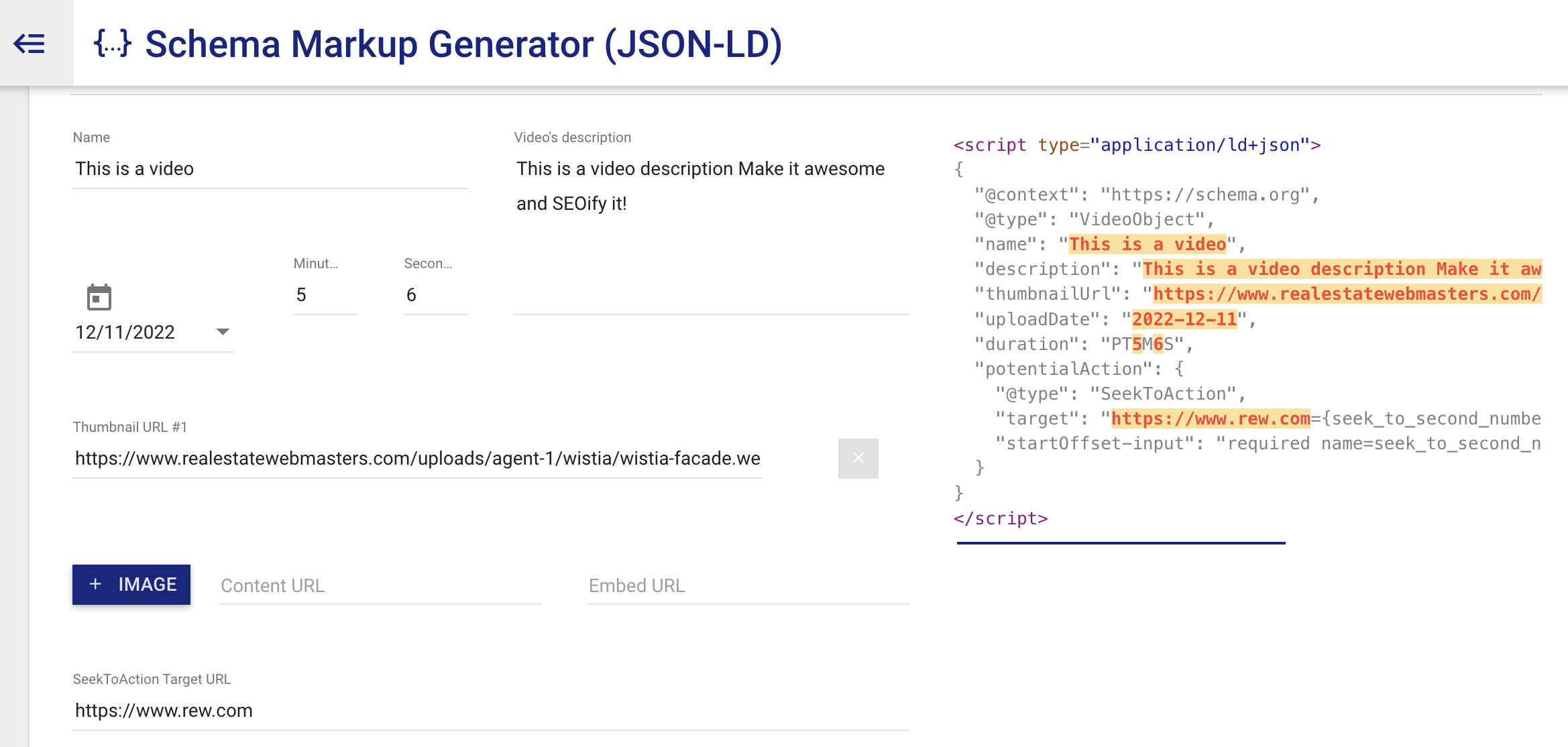Screen dimensions: 1568x747
Task: Click the curly-braces schema logo icon
Action: coord(112,44)
